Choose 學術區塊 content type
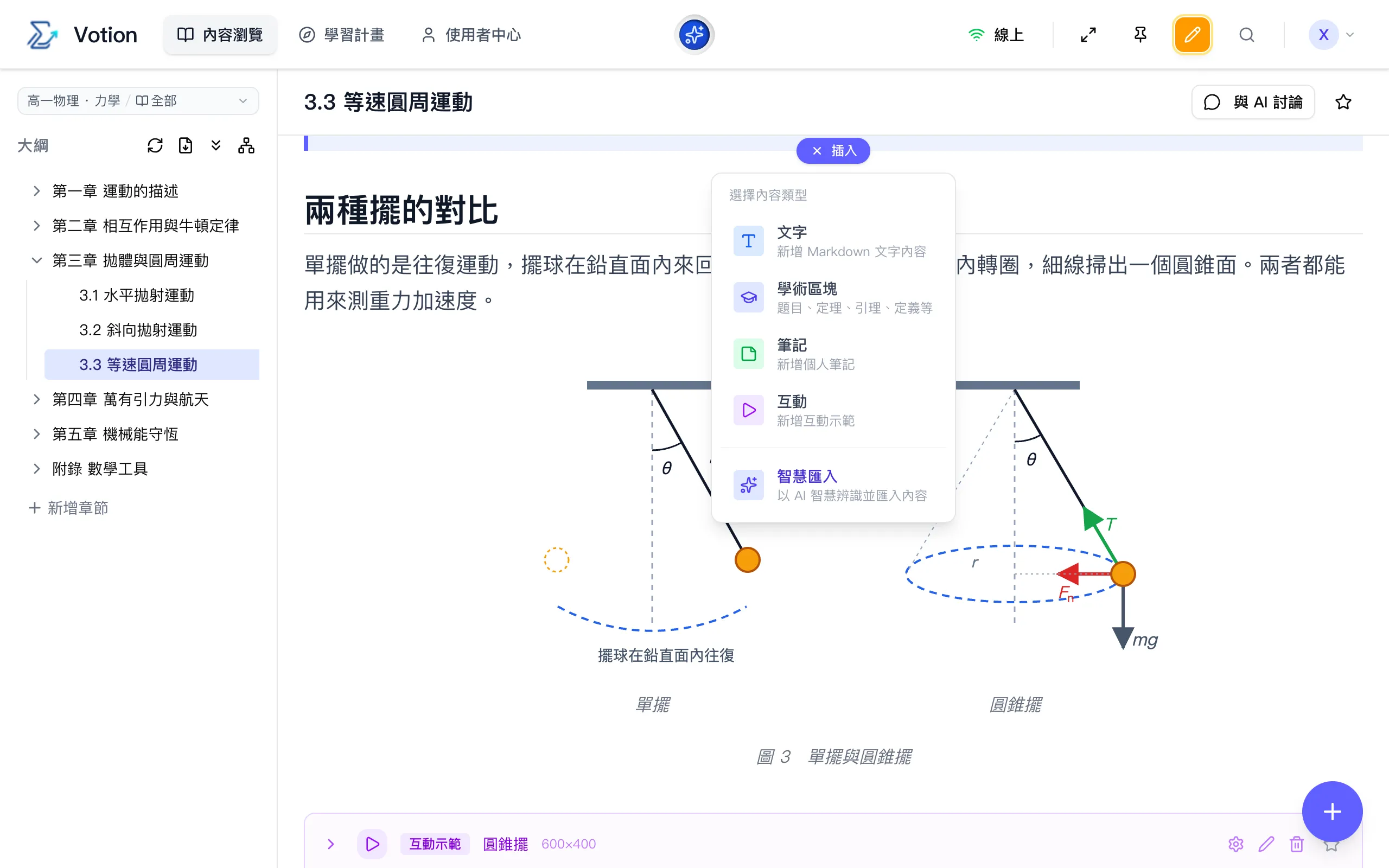The height and width of the screenshot is (868, 1389). click(x=833, y=298)
